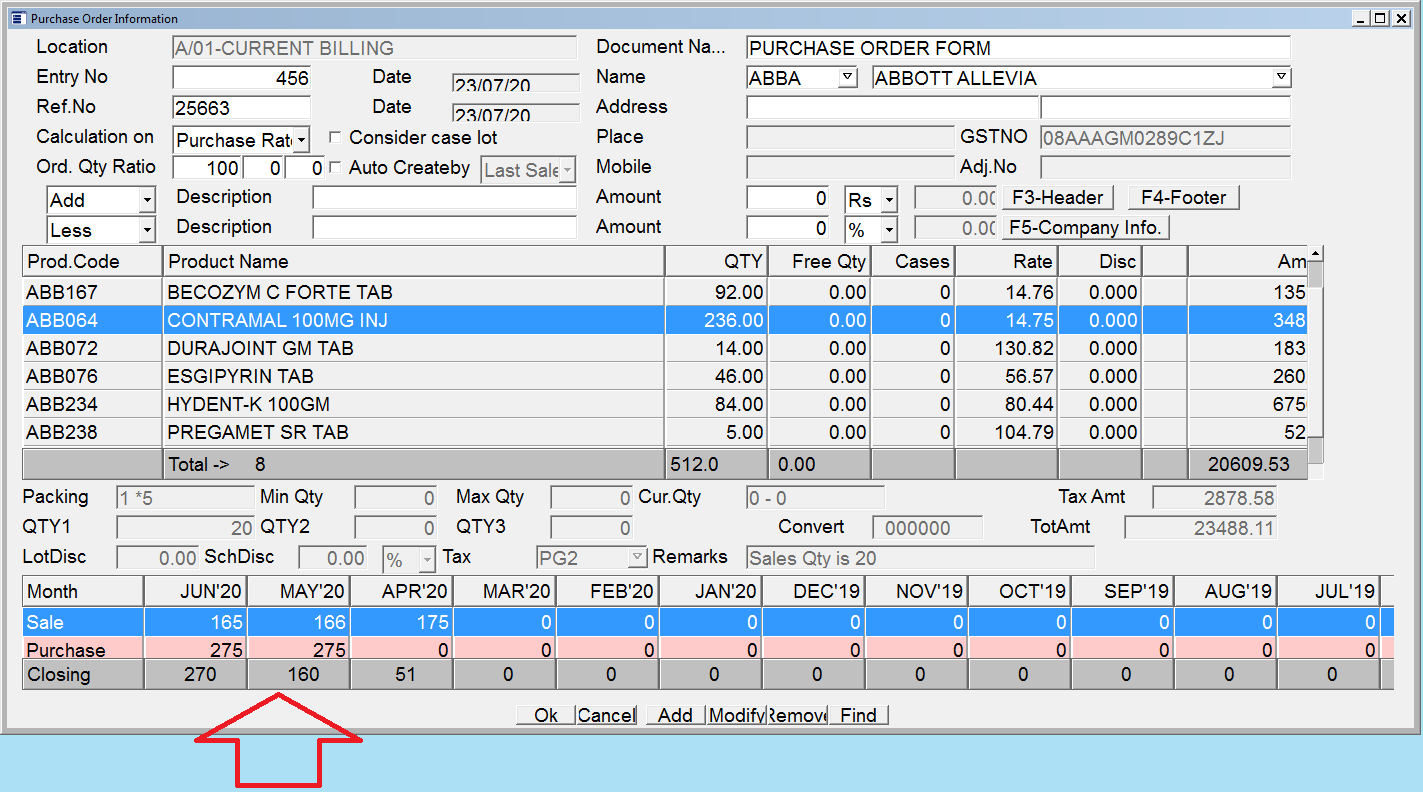
Task: Click the Entry No input field
Action: (x=241, y=78)
